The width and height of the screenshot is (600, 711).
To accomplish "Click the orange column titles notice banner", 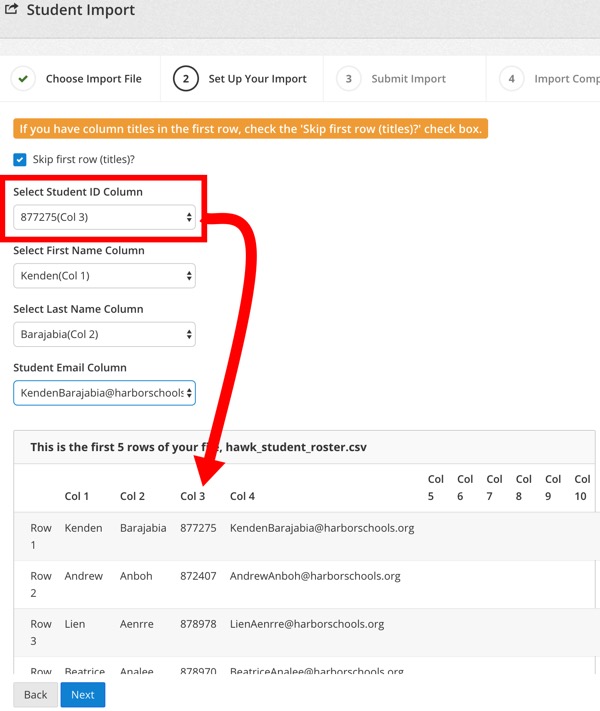I will [x=250, y=129].
